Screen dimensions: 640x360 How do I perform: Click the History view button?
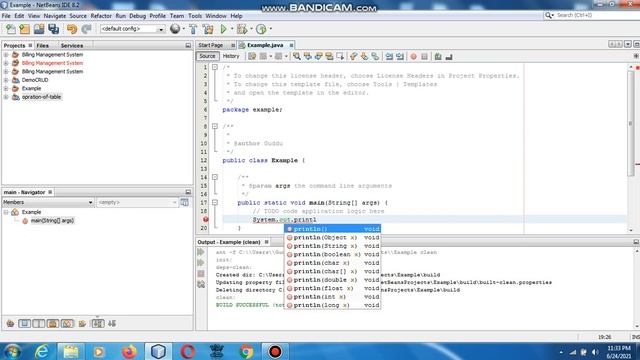point(231,56)
